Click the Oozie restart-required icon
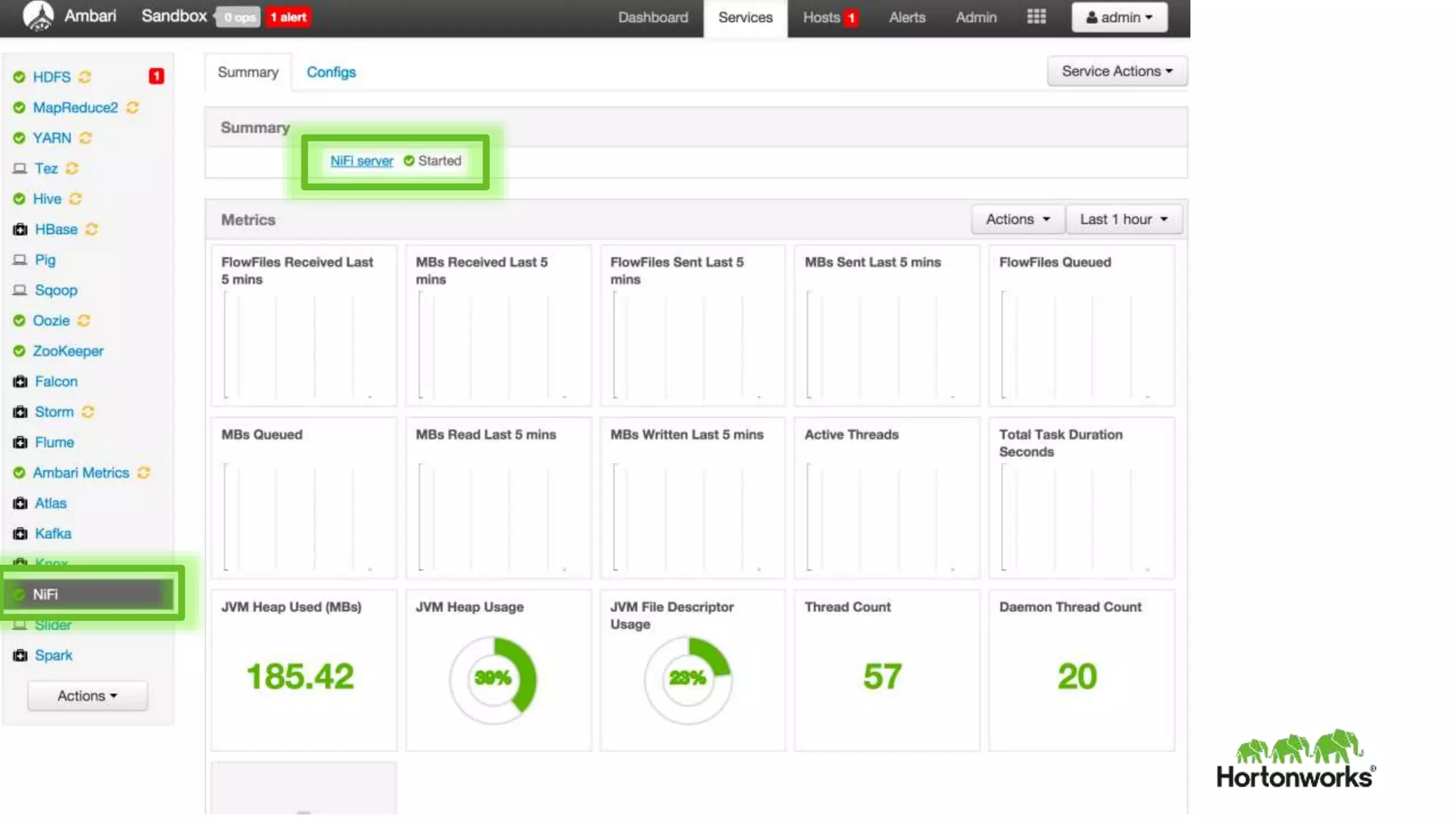The height and width of the screenshot is (819, 1456). [x=84, y=321]
